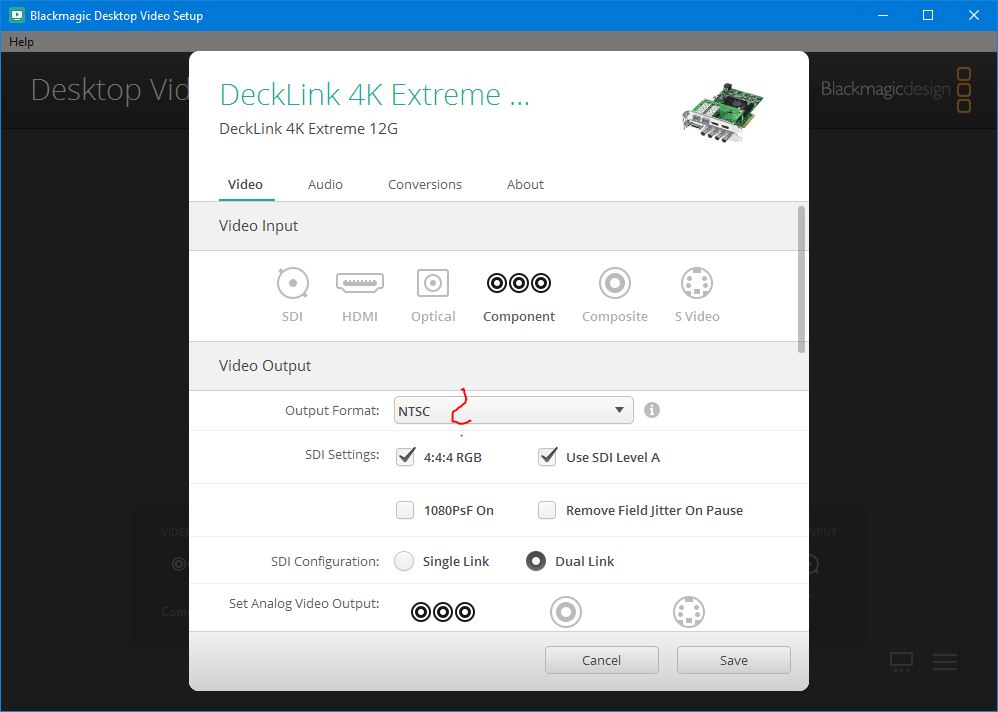Open the Help menu
This screenshot has width=998, height=712.
point(21,42)
